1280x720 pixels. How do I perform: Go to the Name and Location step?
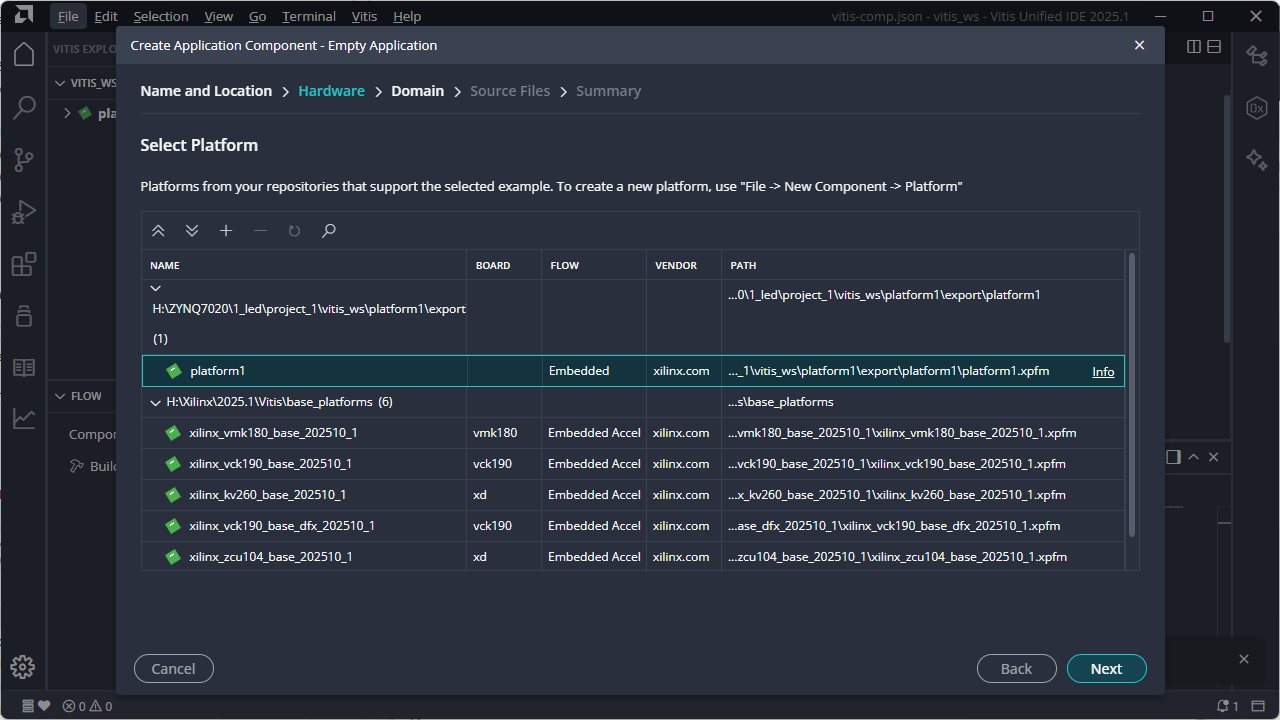pos(206,91)
